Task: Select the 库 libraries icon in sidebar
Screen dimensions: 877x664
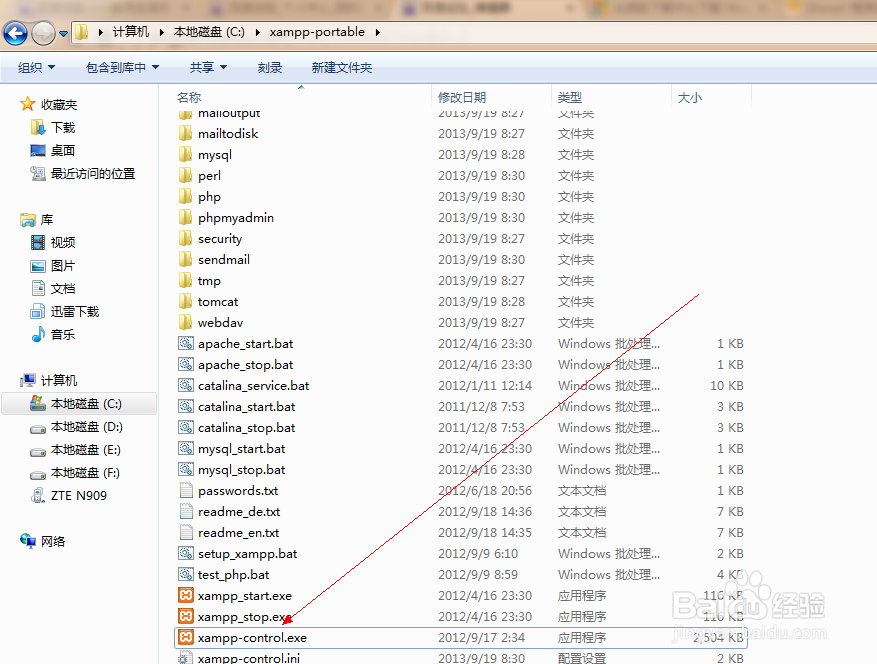Action: pos(27,220)
